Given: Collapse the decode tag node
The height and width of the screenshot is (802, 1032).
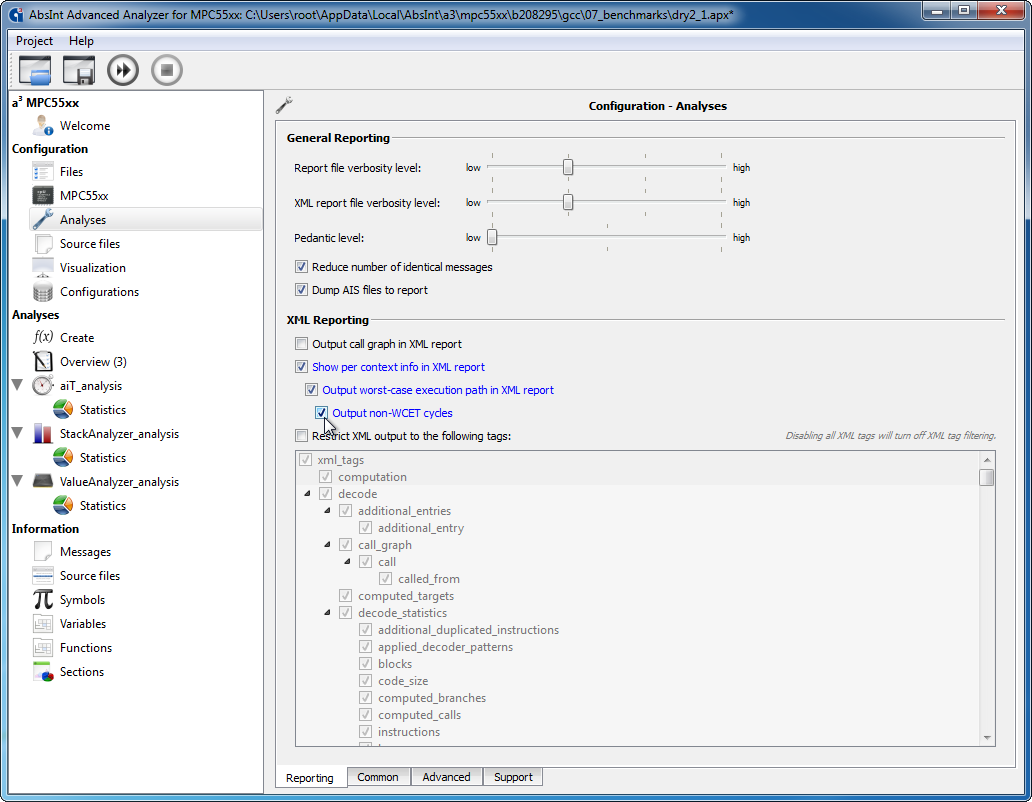Looking at the screenshot, I should pyautogui.click(x=307, y=494).
